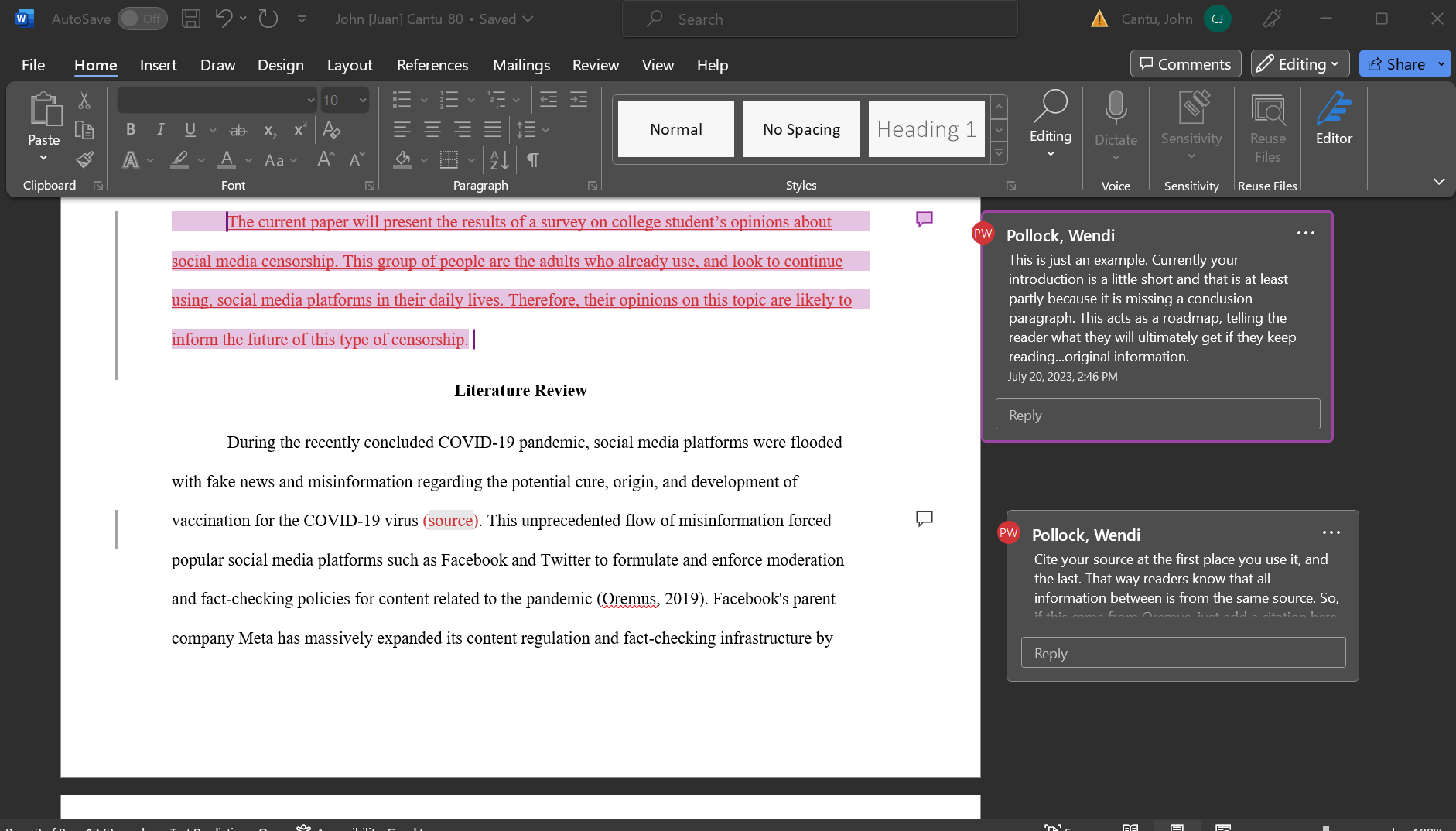Switch to the References tab
This screenshot has height=831, width=1456.
point(432,65)
